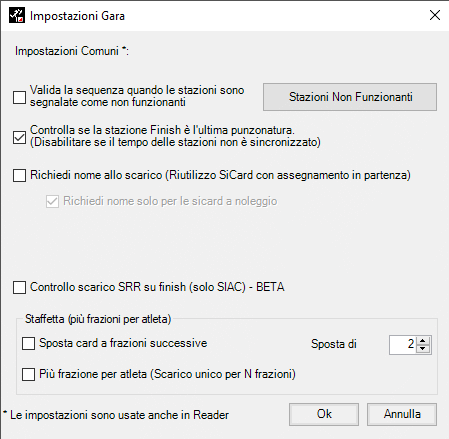
Task: Uncheck the Finish station last punch control
Action: tap(19, 137)
